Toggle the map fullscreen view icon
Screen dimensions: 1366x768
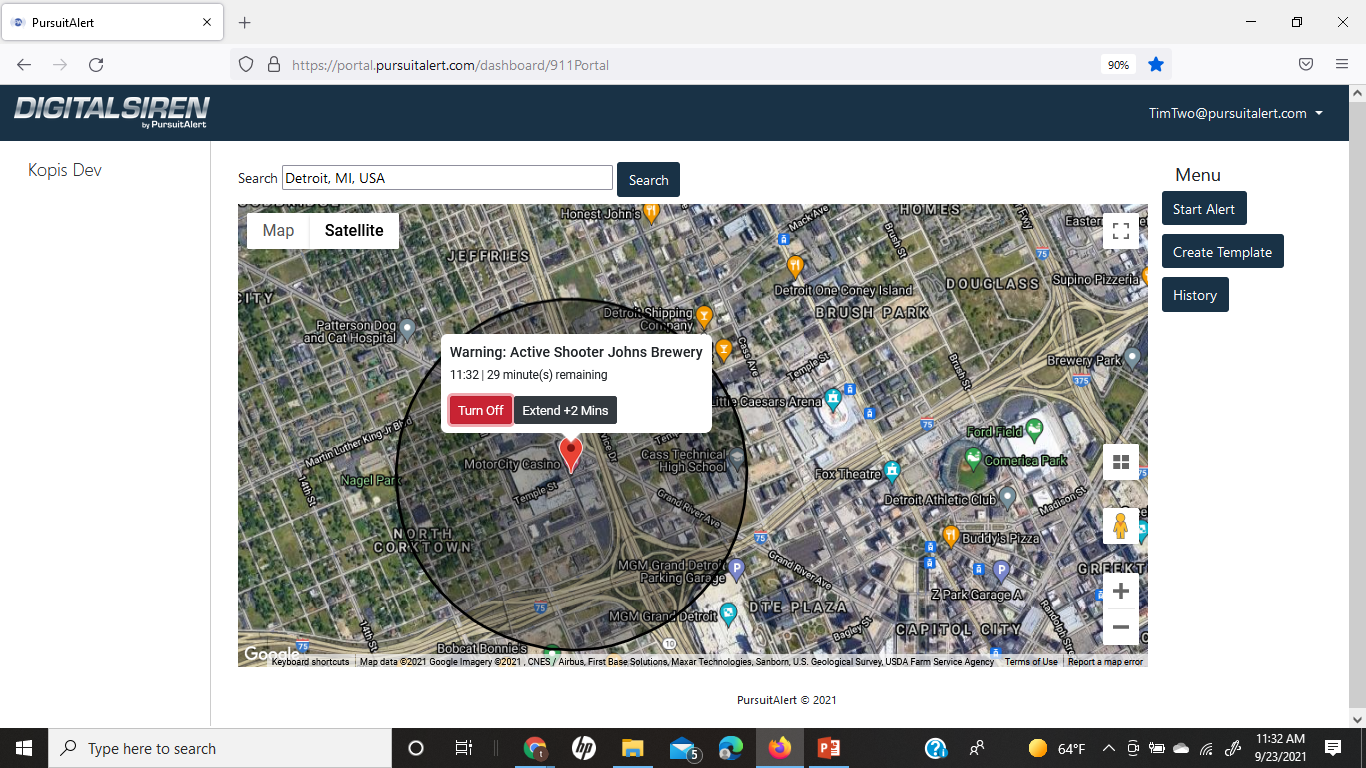pos(1121,231)
